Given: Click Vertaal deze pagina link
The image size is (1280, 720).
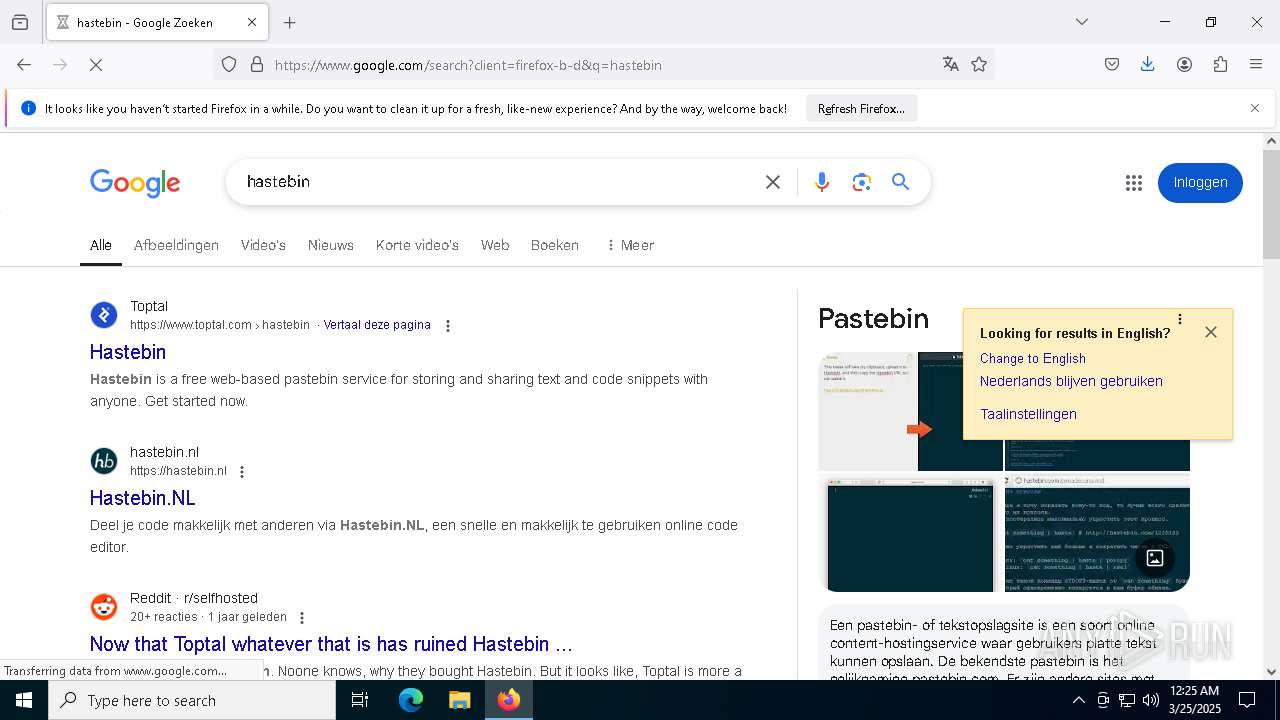Looking at the screenshot, I should coord(377,325).
